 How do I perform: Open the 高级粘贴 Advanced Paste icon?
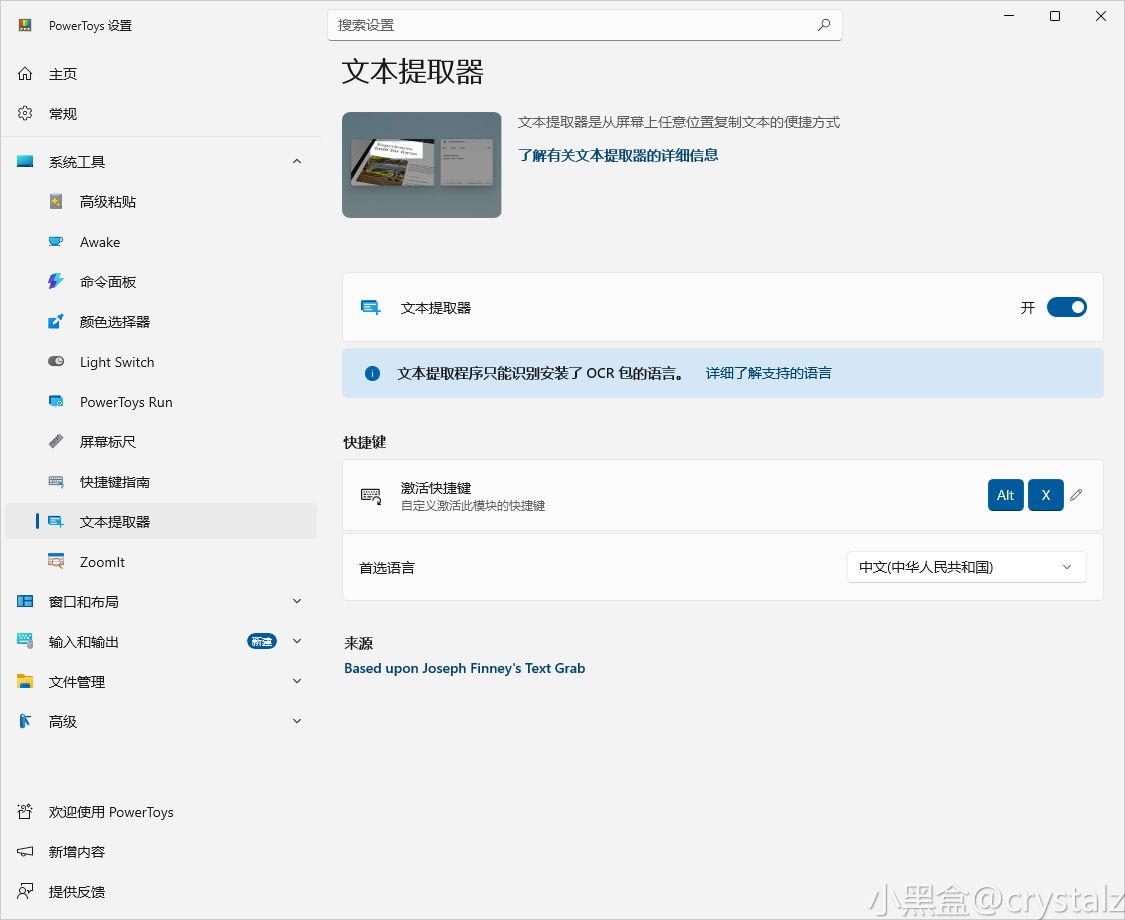point(56,202)
